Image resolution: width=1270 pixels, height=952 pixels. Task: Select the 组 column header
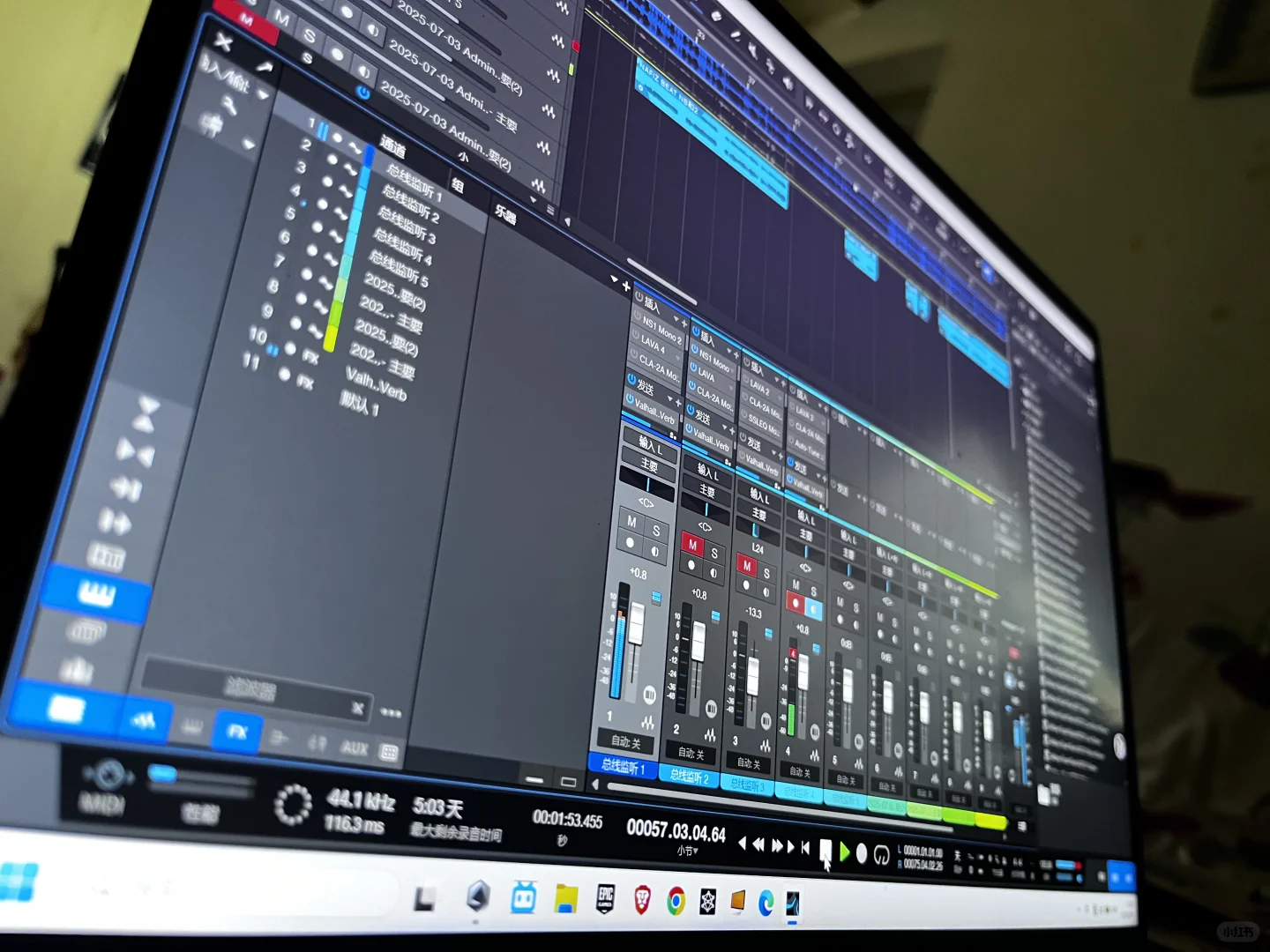458,184
